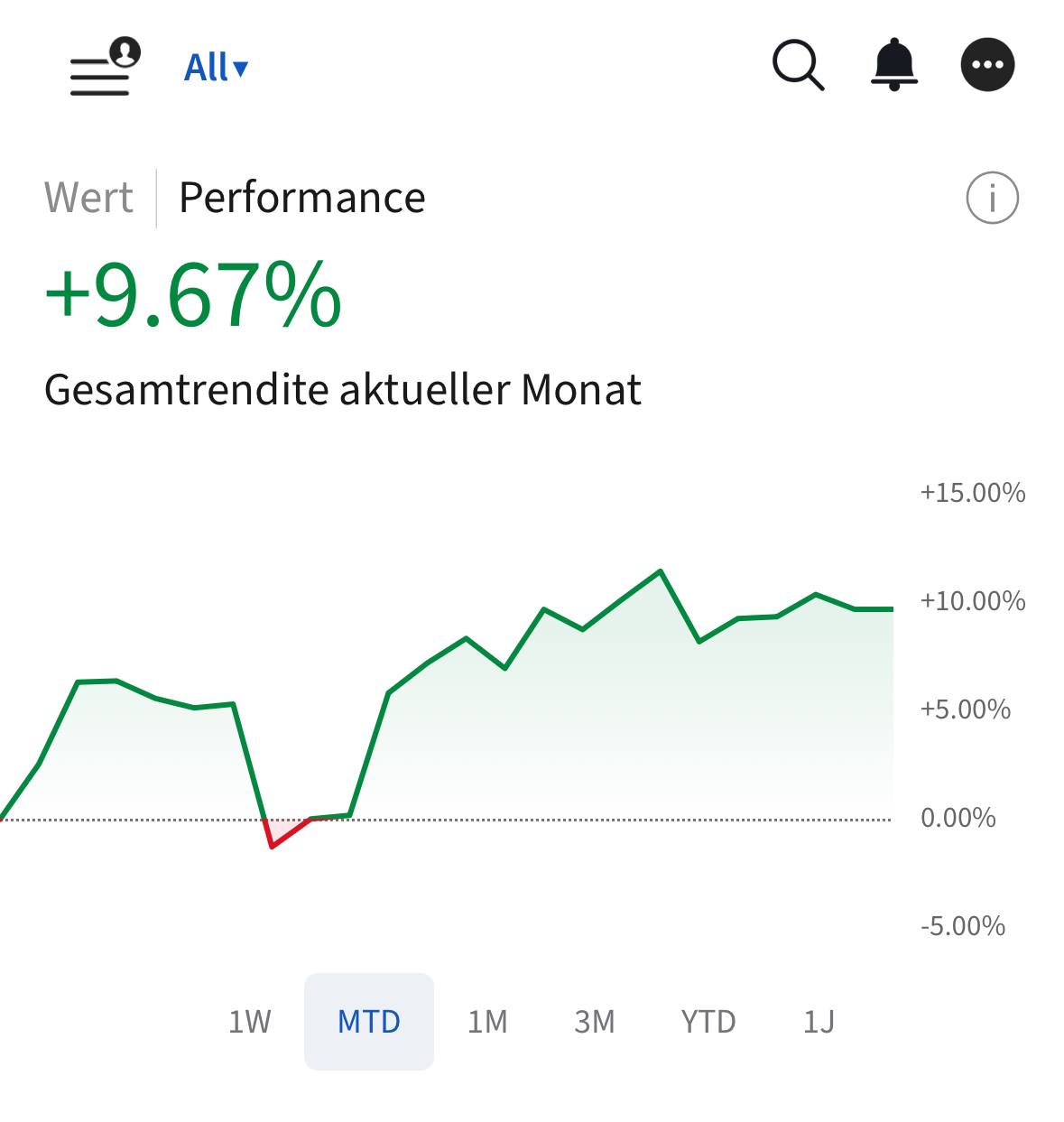Open notifications via the bell icon
Image resolution: width=1064 pixels, height=1122 pixels.
click(x=893, y=65)
